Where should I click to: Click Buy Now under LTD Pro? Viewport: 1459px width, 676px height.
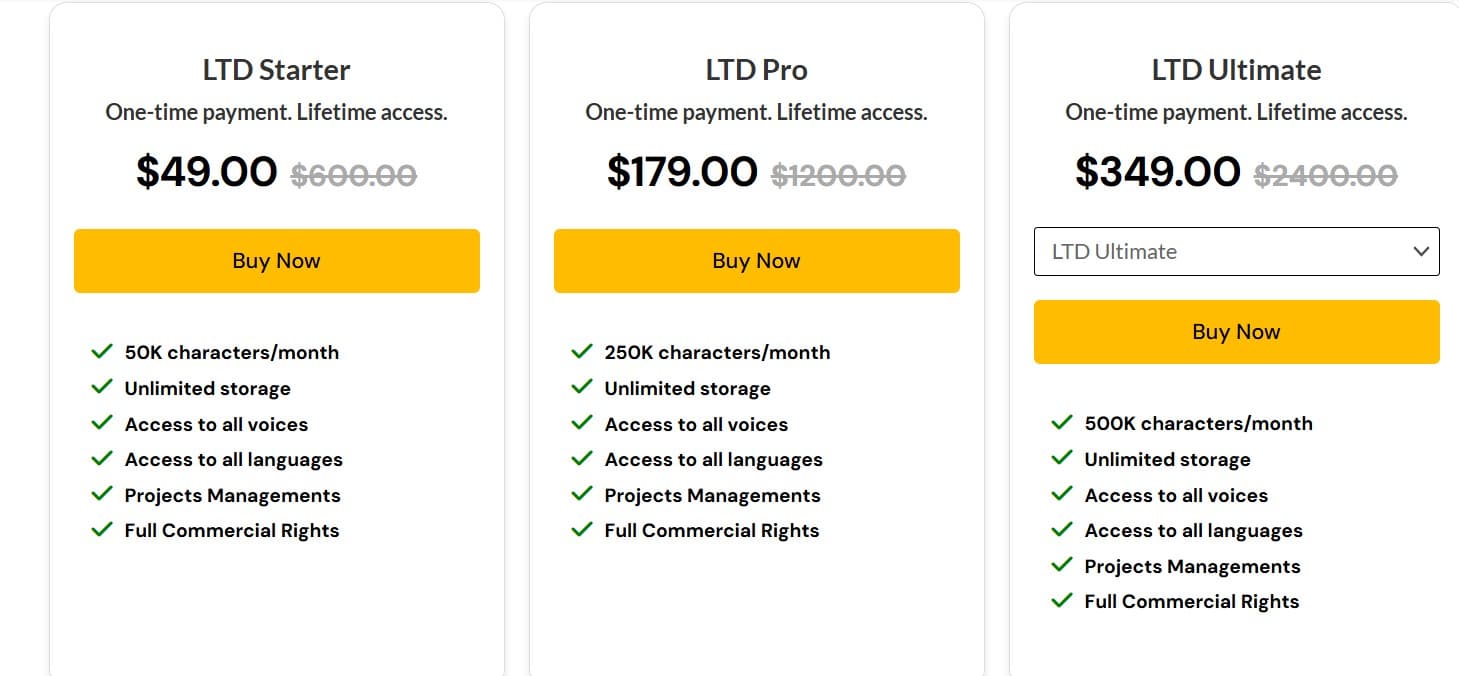point(756,260)
